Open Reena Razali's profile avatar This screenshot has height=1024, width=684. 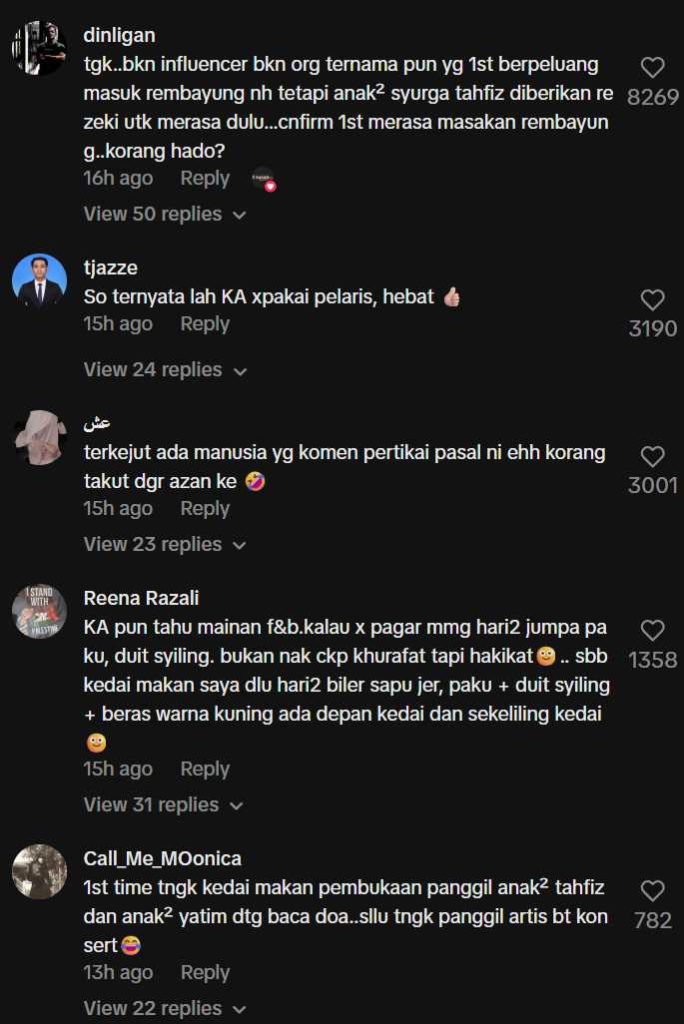pyautogui.click(x=40, y=611)
